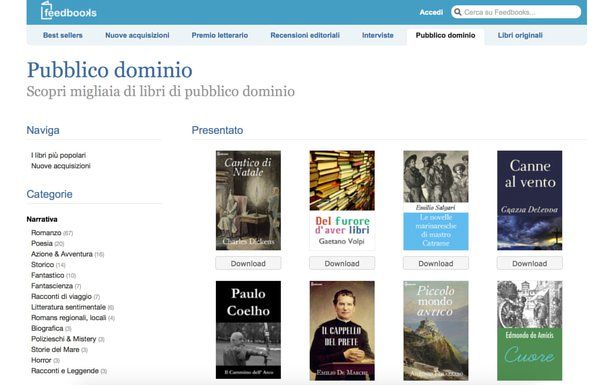Open Del furore d'aver libri cover

point(342,200)
